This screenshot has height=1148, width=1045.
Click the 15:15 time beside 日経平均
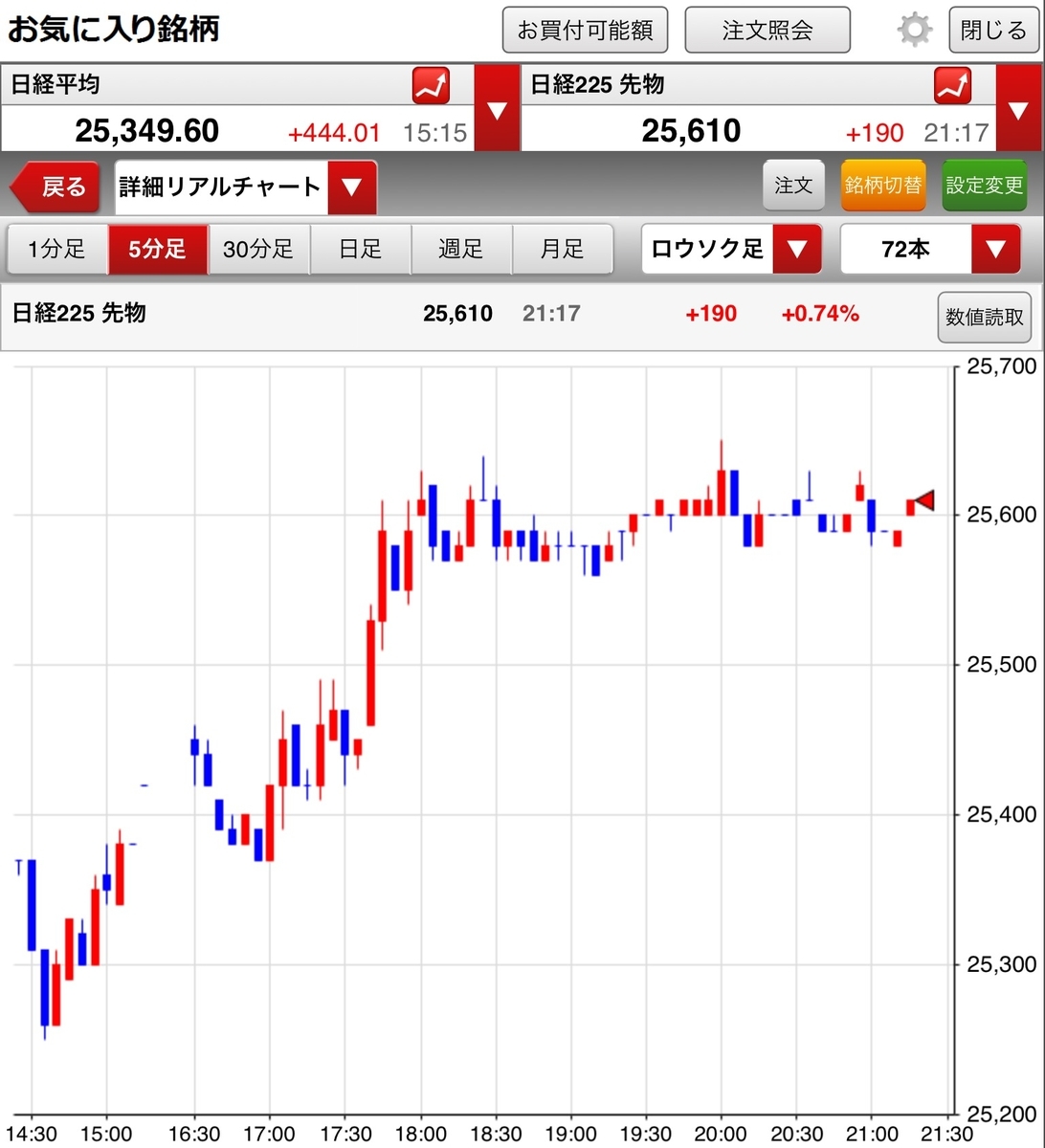(435, 133)
